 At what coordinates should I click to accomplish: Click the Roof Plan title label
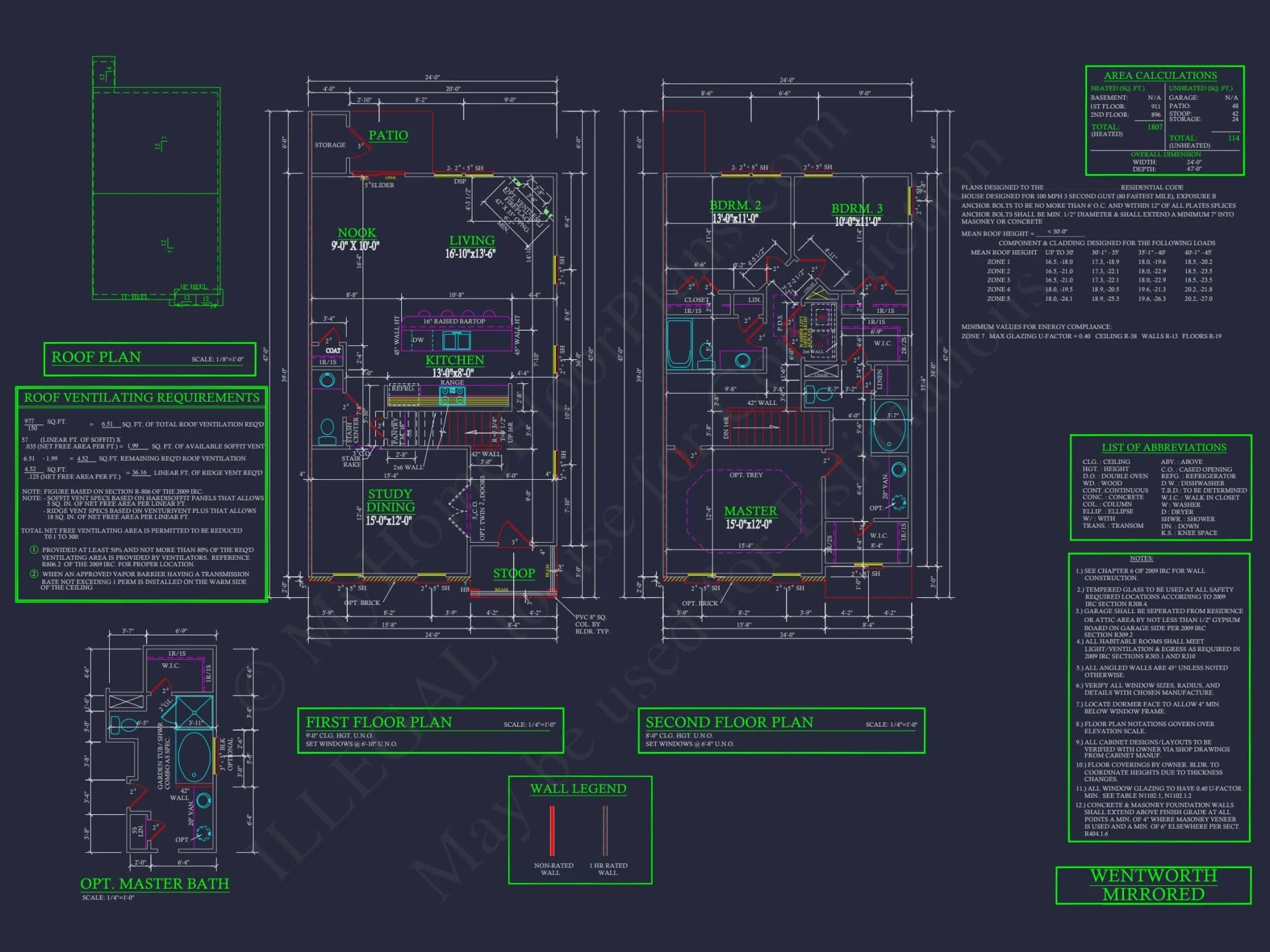coord(97,357)
